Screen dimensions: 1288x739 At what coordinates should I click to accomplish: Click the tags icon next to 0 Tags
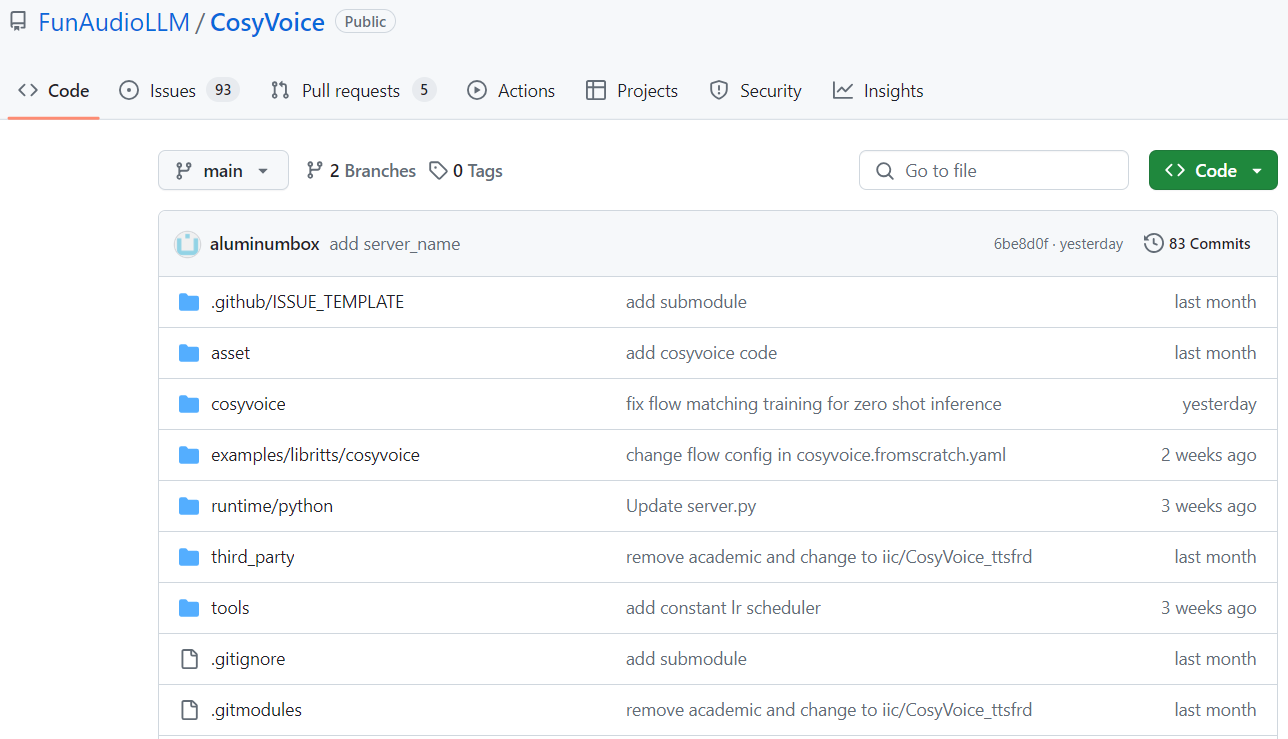(x=438, y=171)
